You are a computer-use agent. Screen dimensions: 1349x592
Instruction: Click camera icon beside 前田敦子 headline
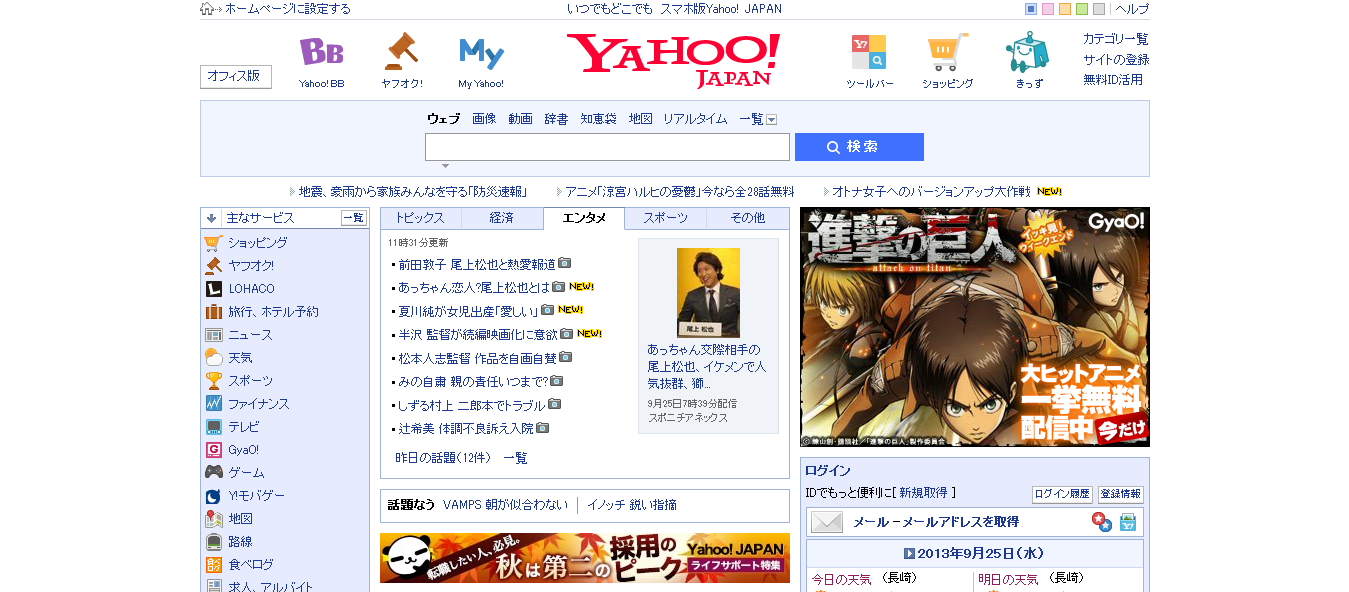point(565,264)
